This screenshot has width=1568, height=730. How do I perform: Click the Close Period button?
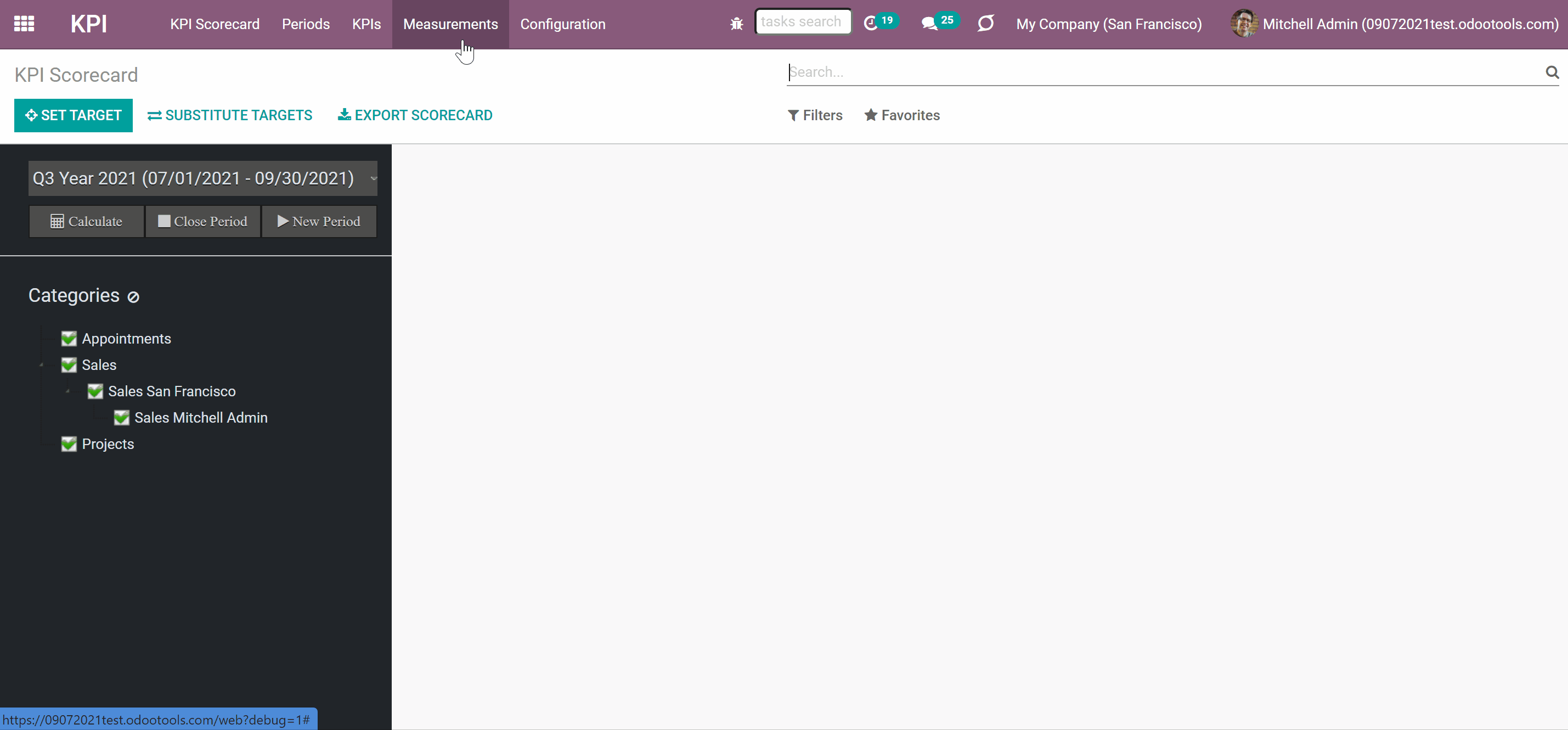[x=202, y=222]
